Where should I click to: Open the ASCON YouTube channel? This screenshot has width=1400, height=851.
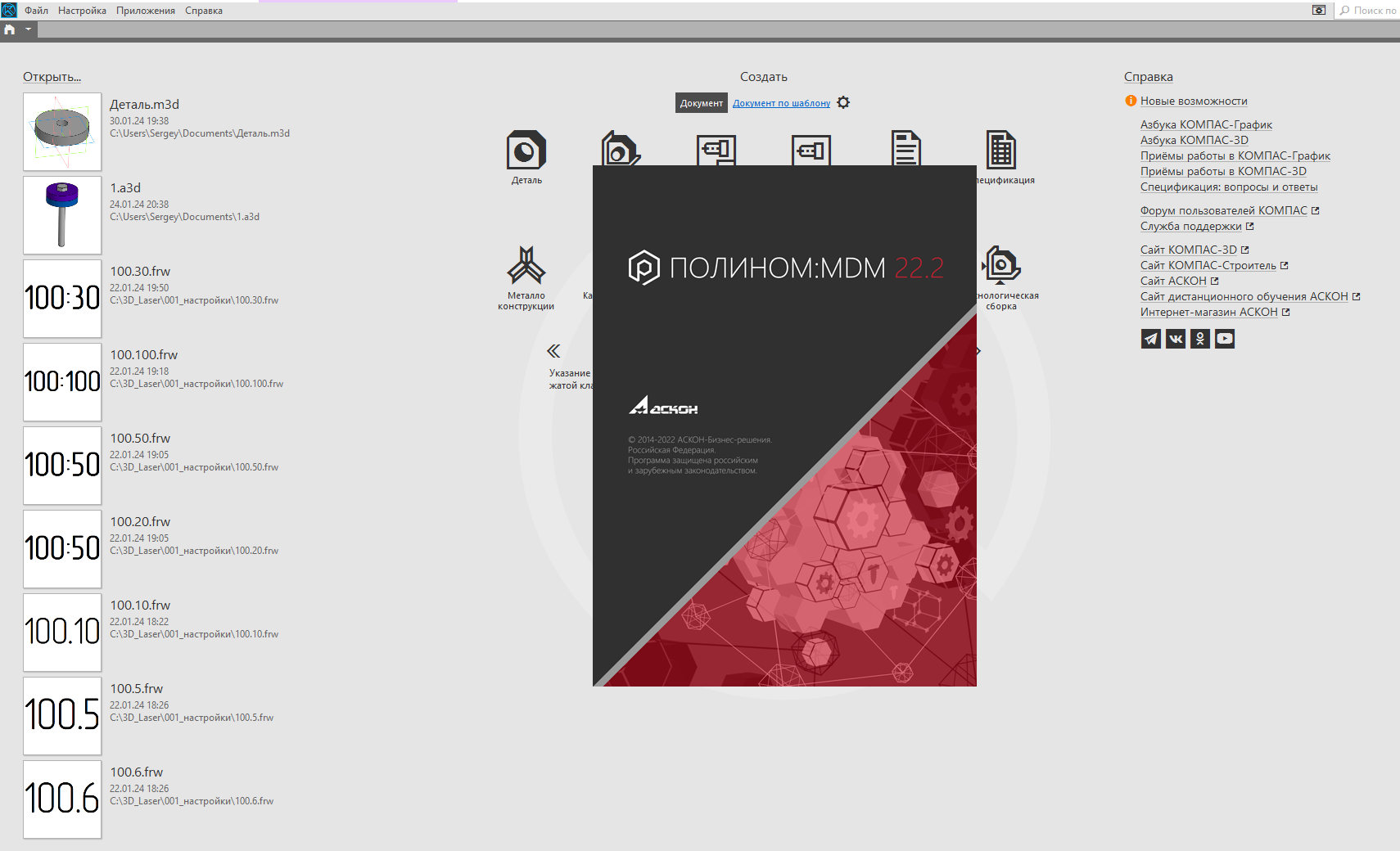coord(1225,339)
